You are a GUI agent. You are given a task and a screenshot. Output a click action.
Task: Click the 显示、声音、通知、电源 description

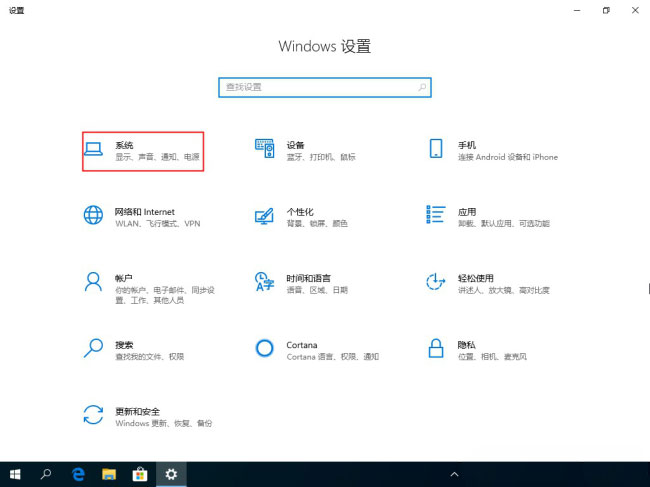157,157
